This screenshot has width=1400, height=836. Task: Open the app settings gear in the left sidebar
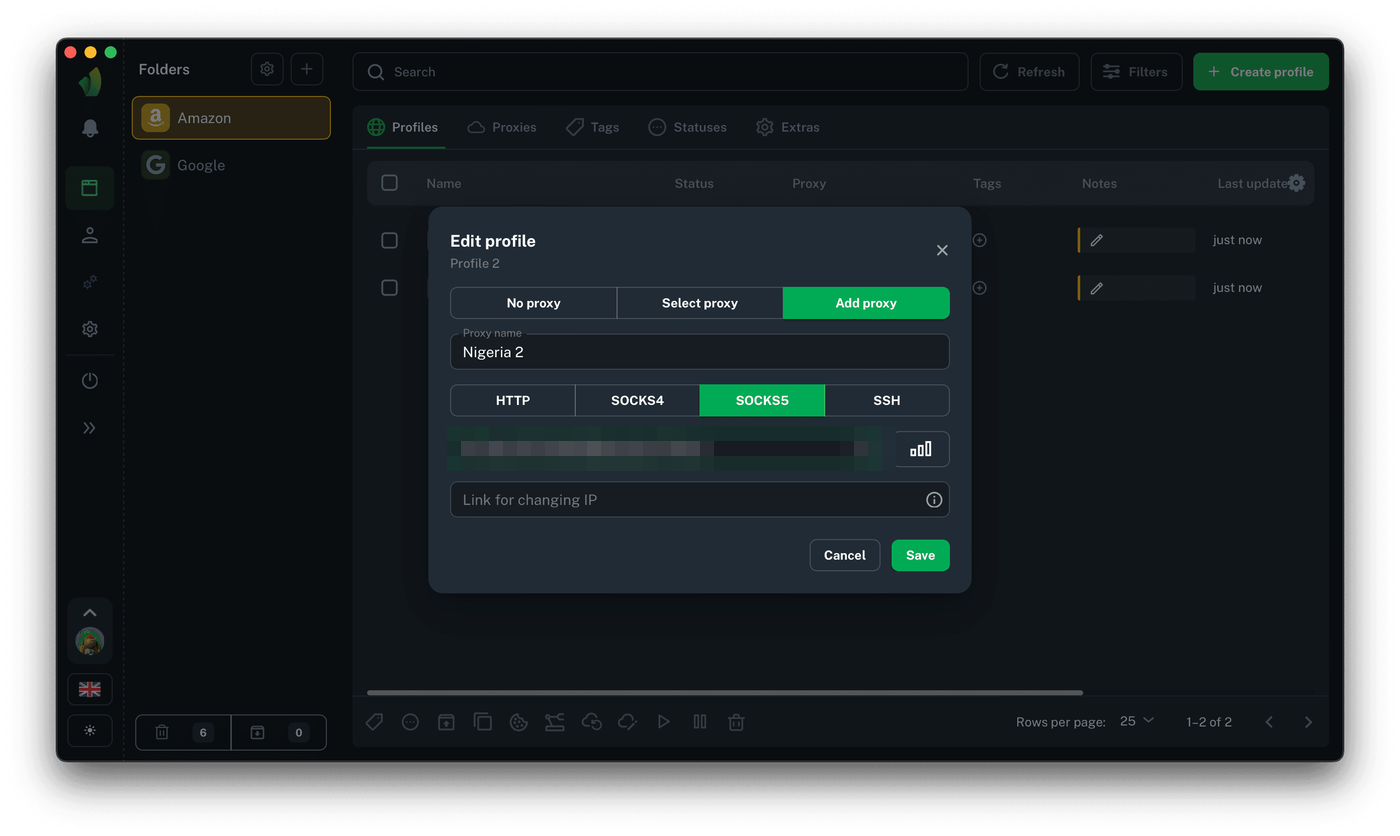[90, 329]
